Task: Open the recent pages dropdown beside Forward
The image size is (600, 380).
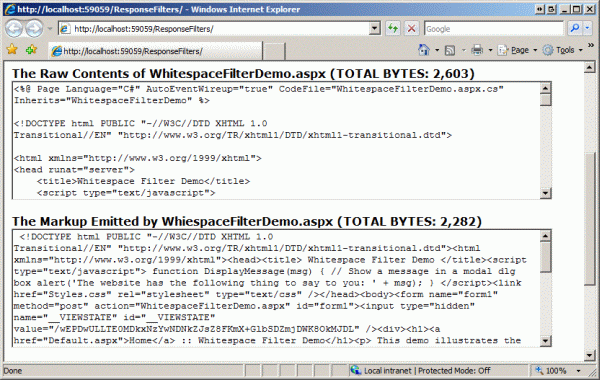Action: (50, 29)
